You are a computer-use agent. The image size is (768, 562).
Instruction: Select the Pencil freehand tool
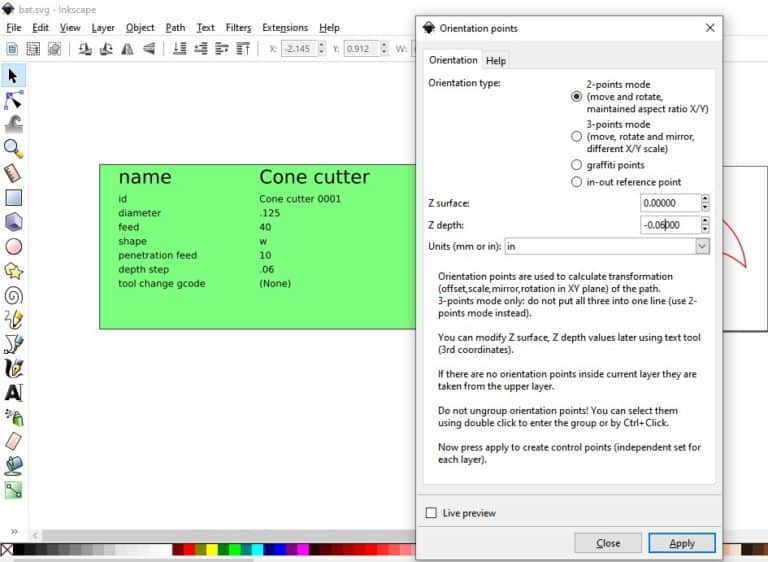coord(13,319)
